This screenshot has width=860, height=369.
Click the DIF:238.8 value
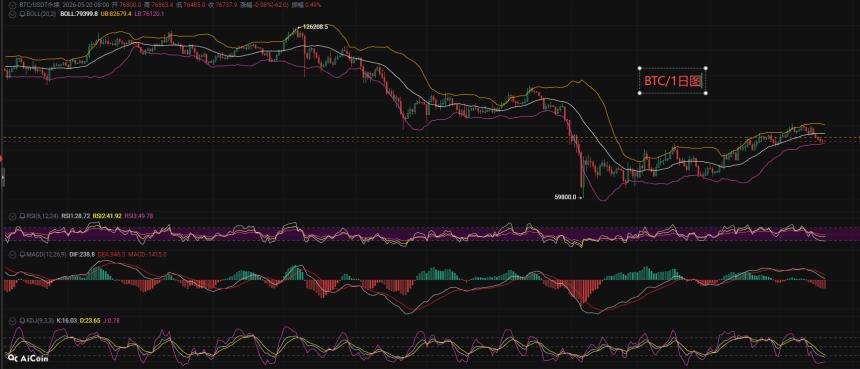pos(82,254)
